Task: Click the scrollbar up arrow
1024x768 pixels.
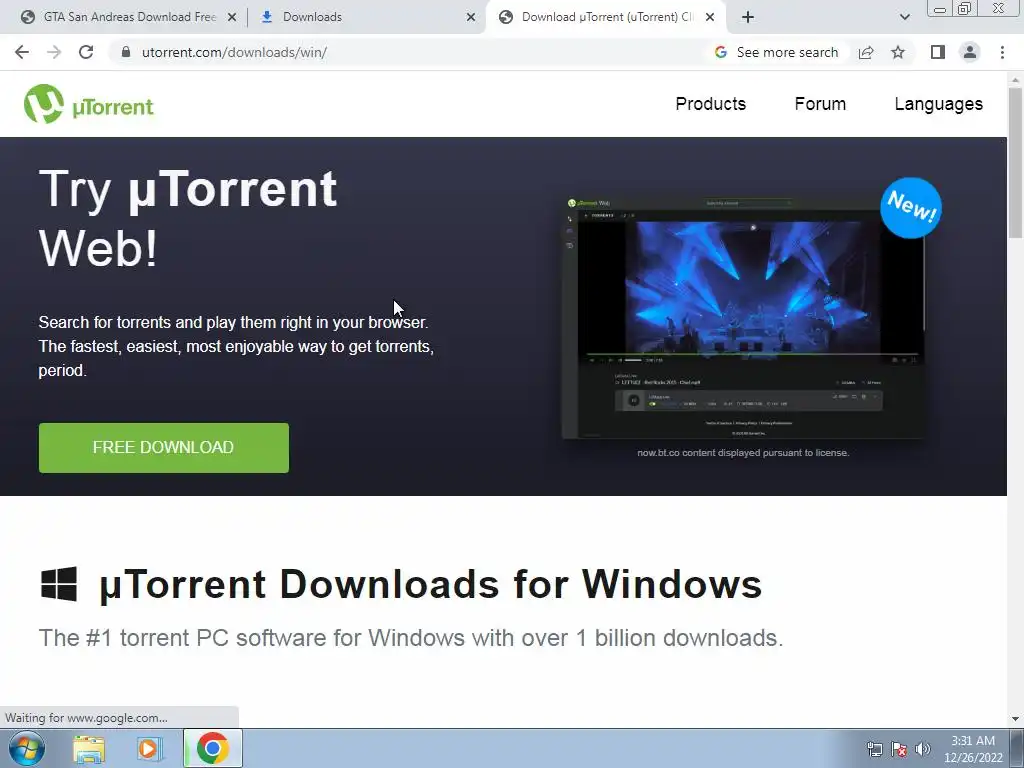Action: (x=1015, y=80)
